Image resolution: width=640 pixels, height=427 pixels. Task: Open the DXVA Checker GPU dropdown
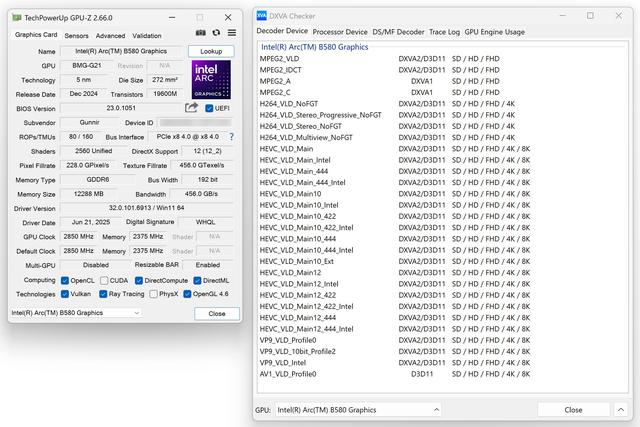pos(358,409)
